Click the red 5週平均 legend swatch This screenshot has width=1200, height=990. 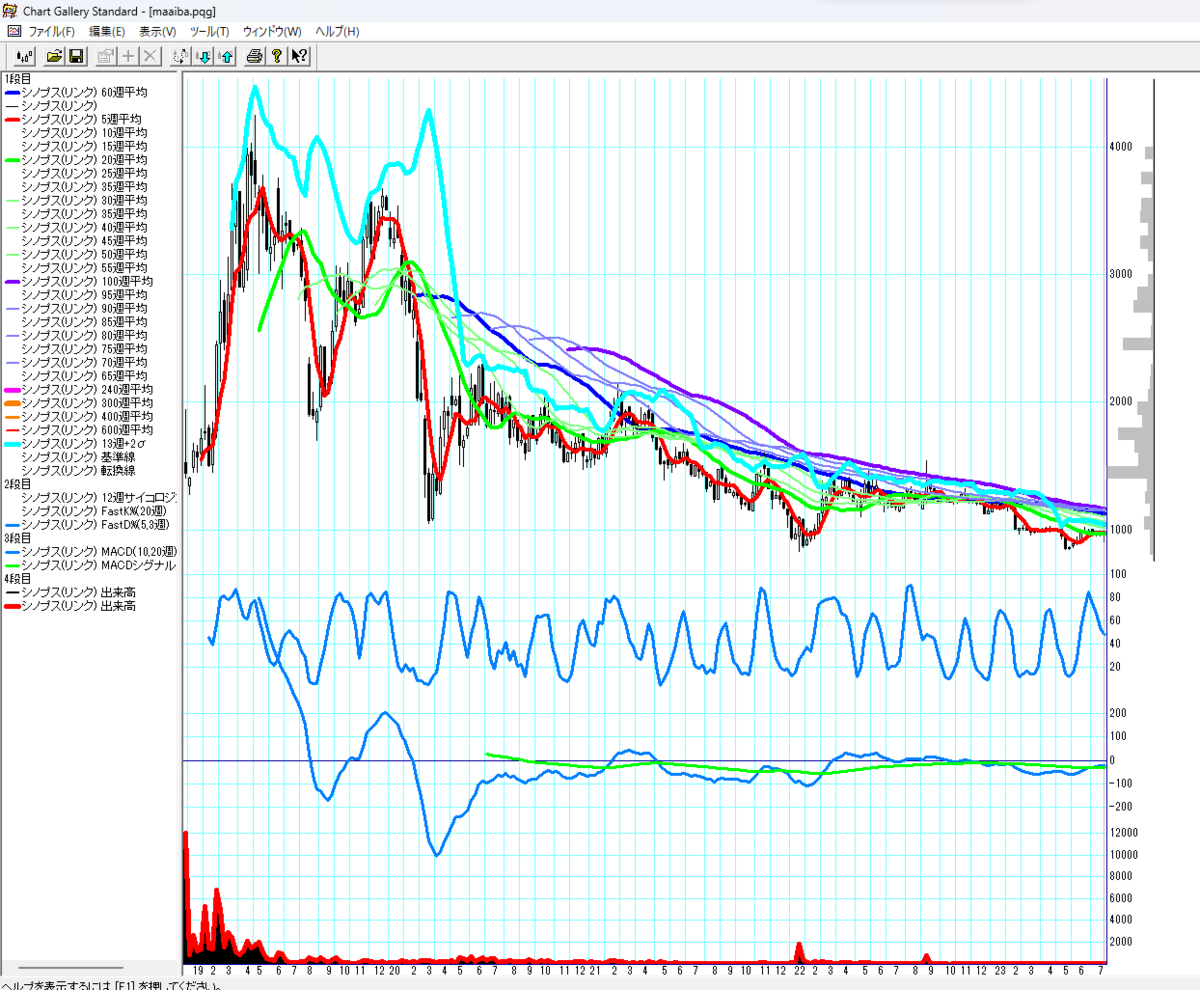click(x=12, y=119)
